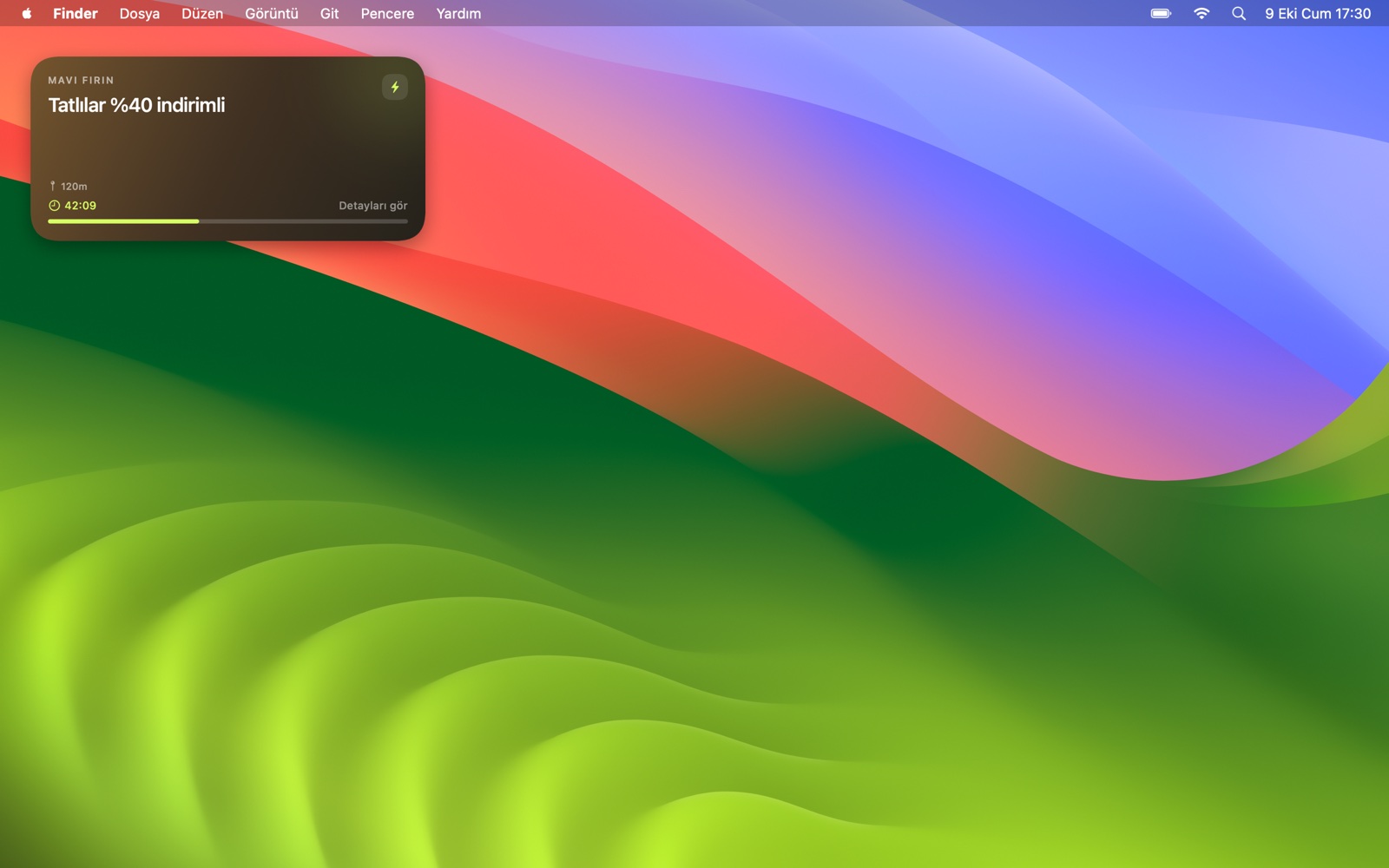
Task: Click the 42:09 countdown text
Action: 80,206
